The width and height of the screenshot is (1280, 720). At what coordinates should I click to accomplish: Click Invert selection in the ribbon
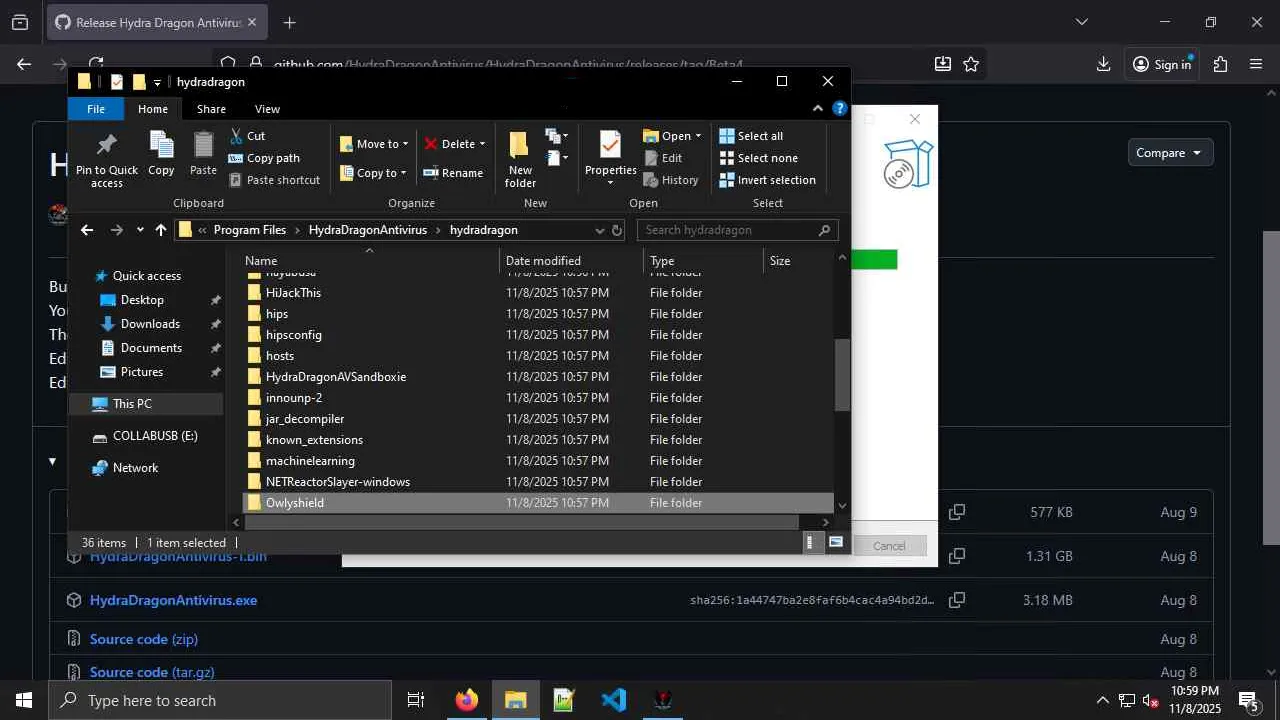[x=767, y=180]
